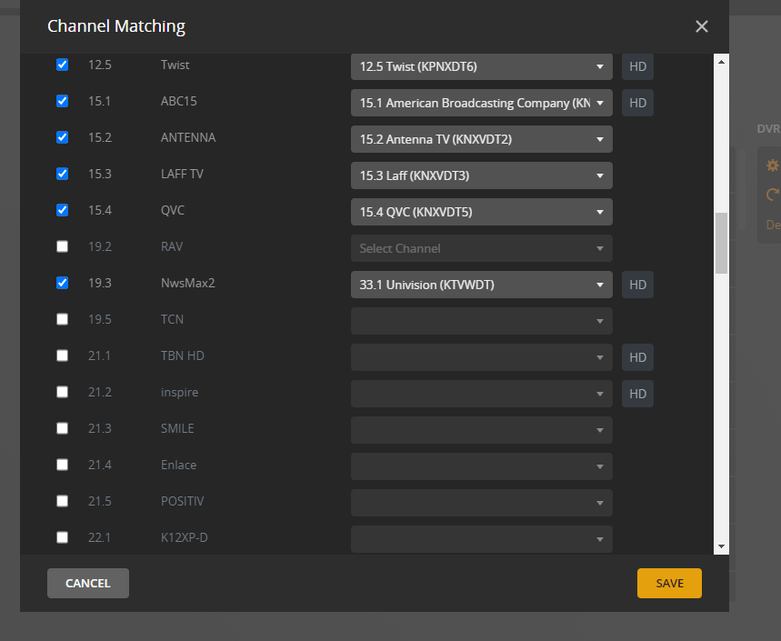The image size is (781, 641).
Task: Click the HD badge for 15.1 ABC15
Action: coord(637,103)
